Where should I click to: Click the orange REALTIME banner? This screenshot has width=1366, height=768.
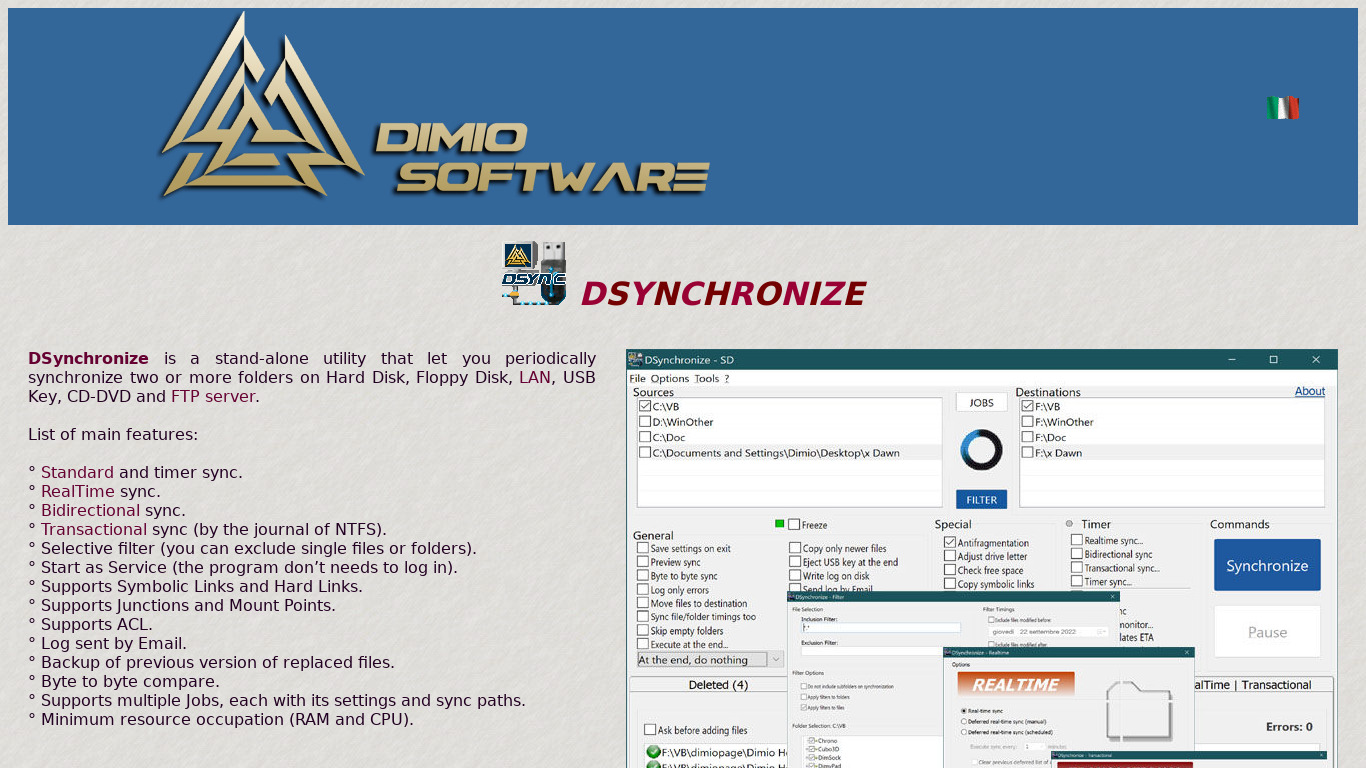1016,684
